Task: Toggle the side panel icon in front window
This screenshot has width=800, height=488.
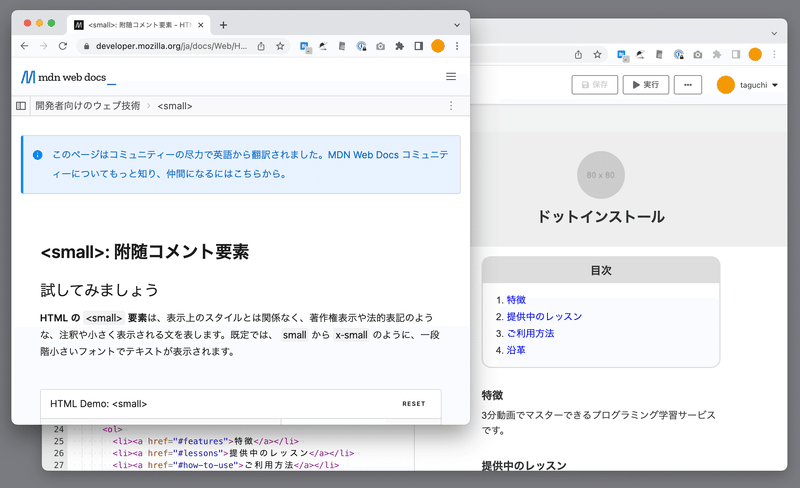Action: tap(418, 46)
